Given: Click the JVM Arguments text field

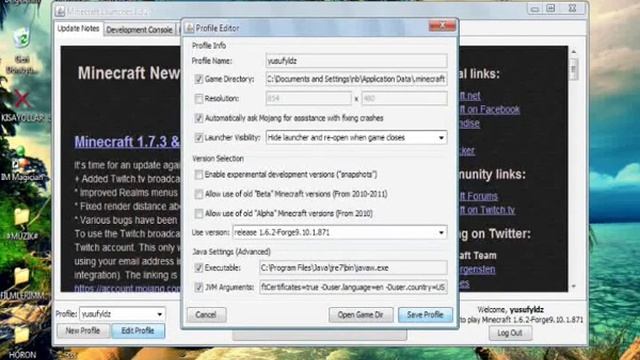Looking at the screenshot, I should [x=353, y=287].
